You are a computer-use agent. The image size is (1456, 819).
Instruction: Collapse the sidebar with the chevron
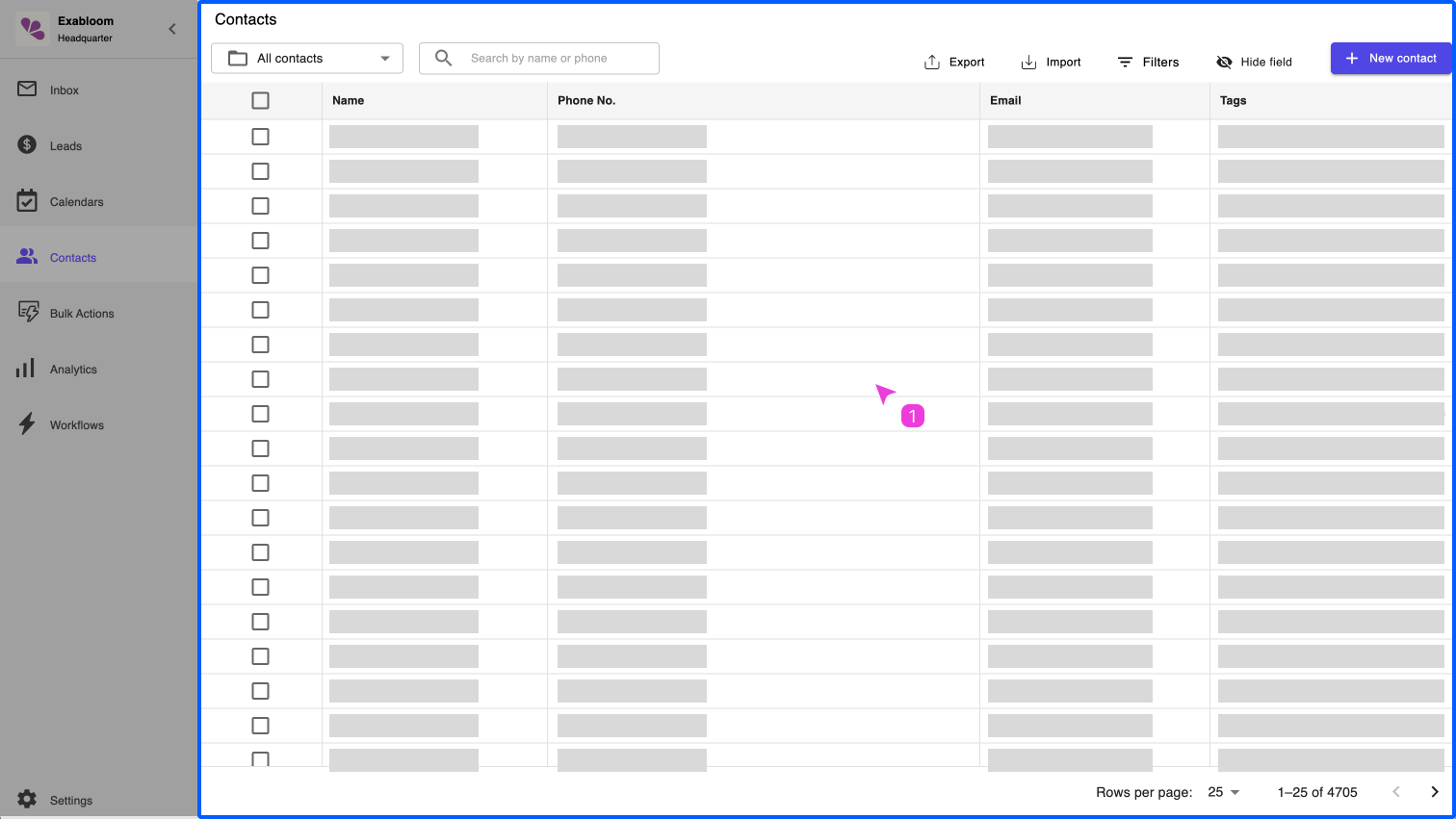[172, 29]
